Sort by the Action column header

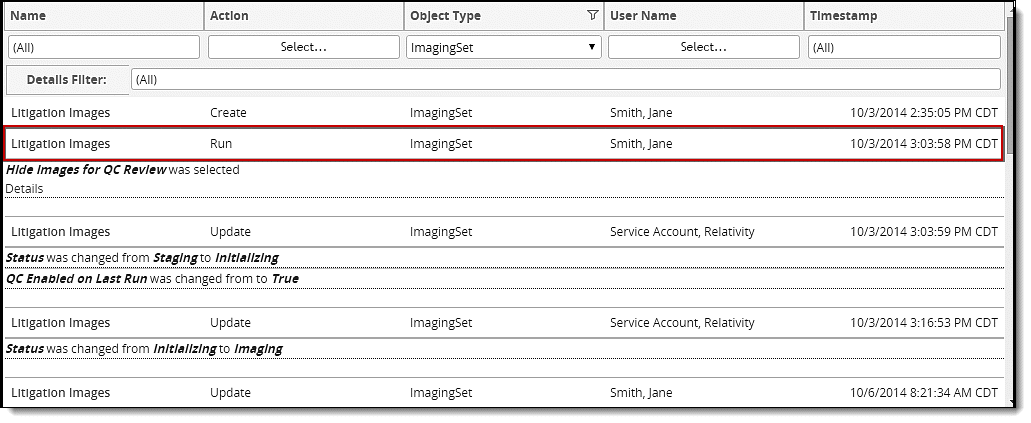229,16
